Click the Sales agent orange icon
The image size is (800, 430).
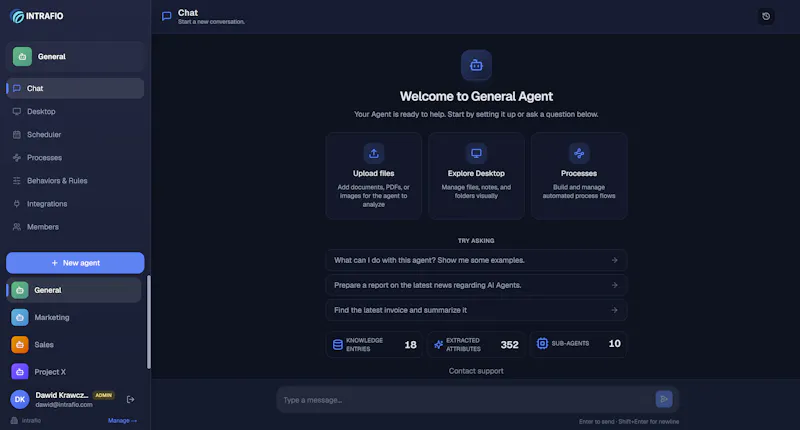[20, 345]
